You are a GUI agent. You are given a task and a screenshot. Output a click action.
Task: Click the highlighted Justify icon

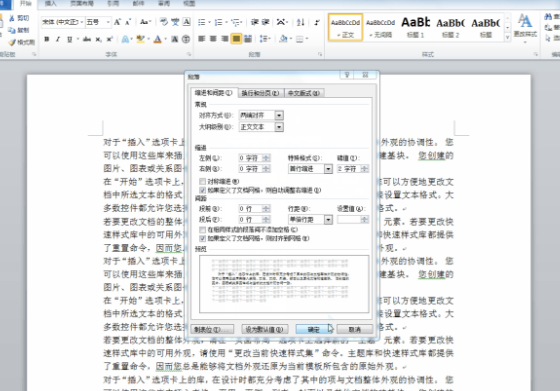click(x=236, y=39)
